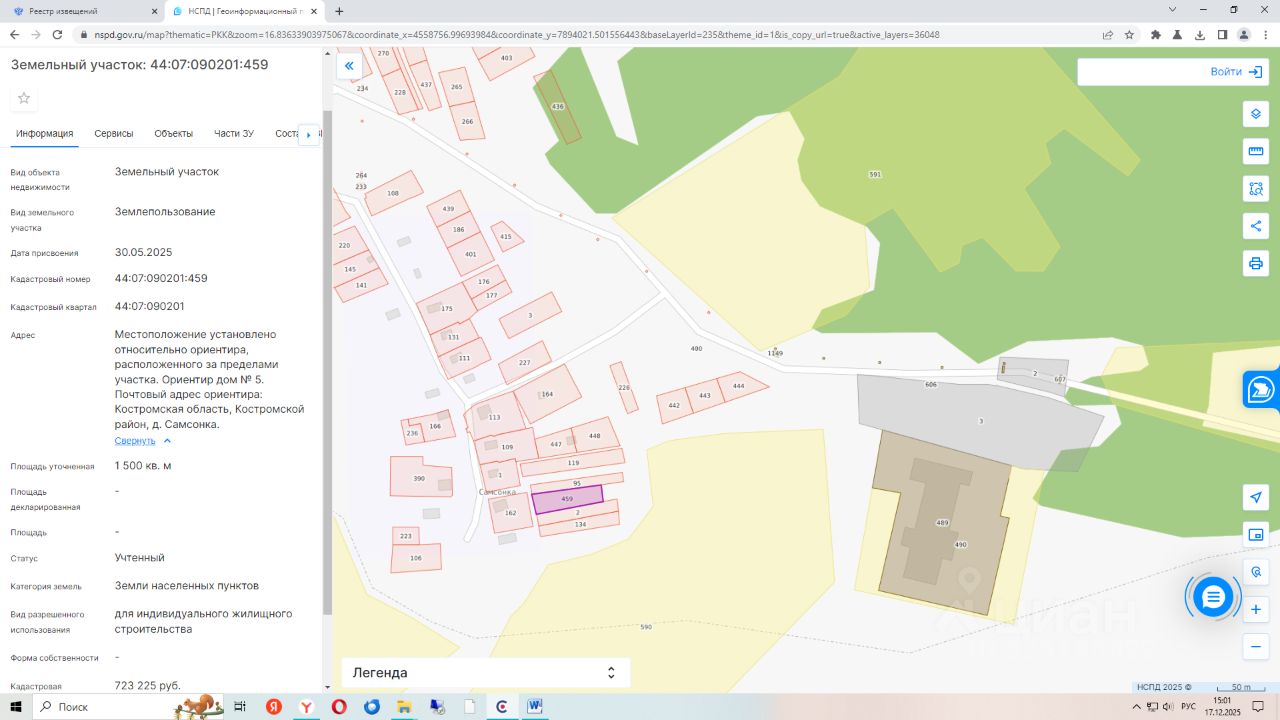Zoom in the map with plus button
The width and height of the screenshot is (1280, 720).
pos(1256,609)
